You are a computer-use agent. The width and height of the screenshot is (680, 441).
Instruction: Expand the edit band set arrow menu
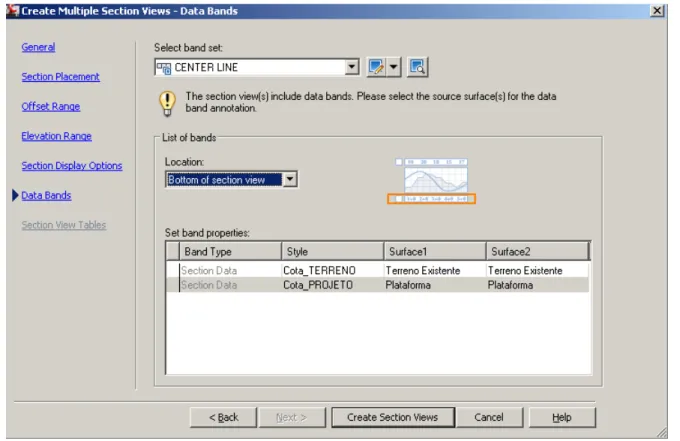(x=393, y=67)
